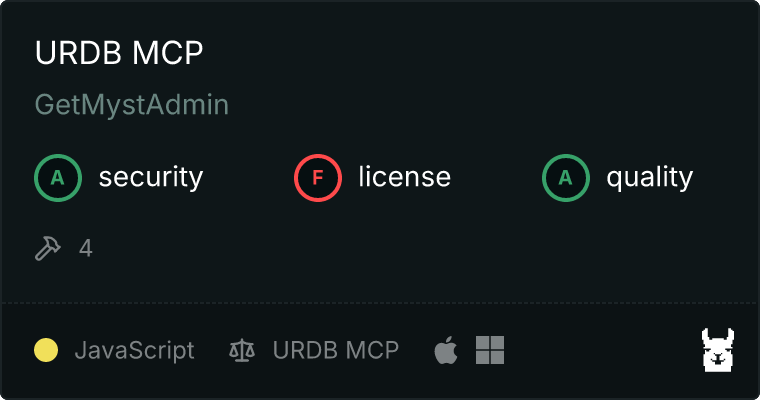Click the tool count number 4
Viewport: 760px width, 400px height.
86,249
